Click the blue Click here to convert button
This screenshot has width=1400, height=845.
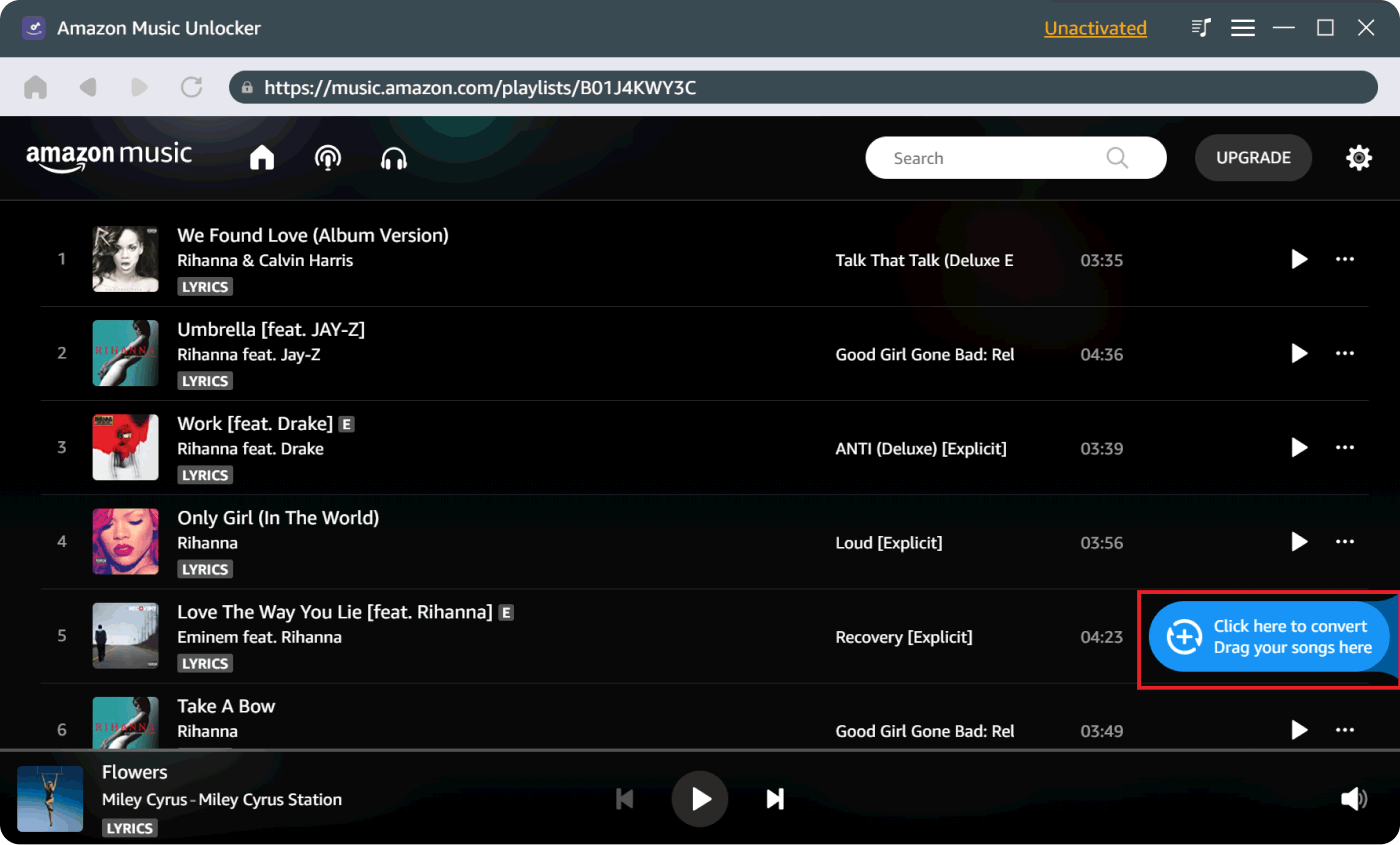tap(1270, 636)
